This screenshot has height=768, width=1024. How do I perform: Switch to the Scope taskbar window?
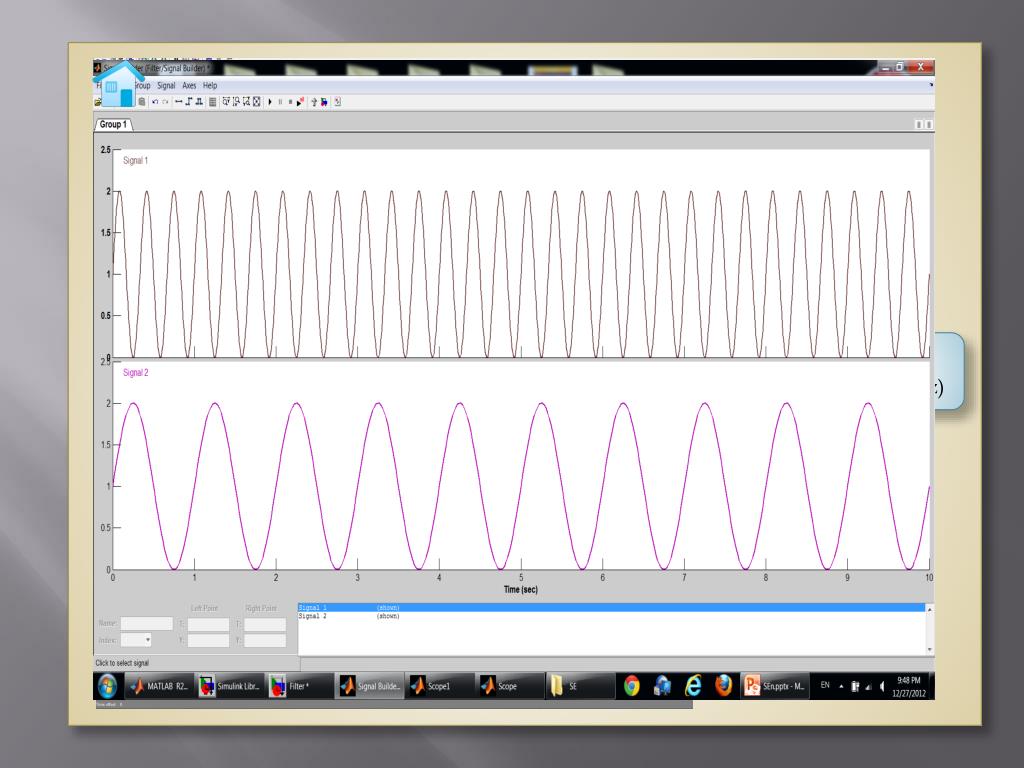click(x=511, y=686)
